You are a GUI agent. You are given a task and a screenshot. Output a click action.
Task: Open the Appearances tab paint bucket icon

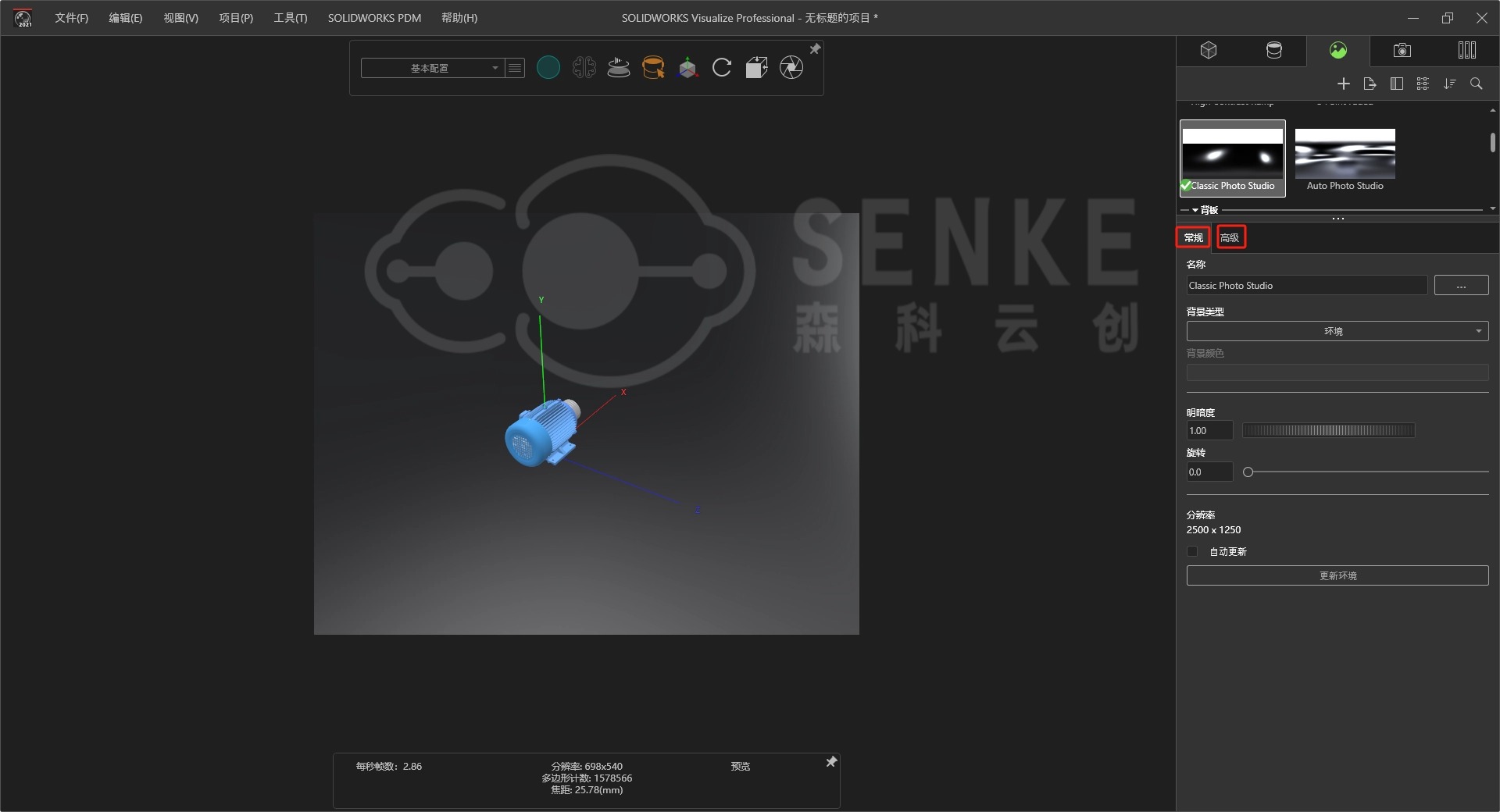(x=1273, y=51)
